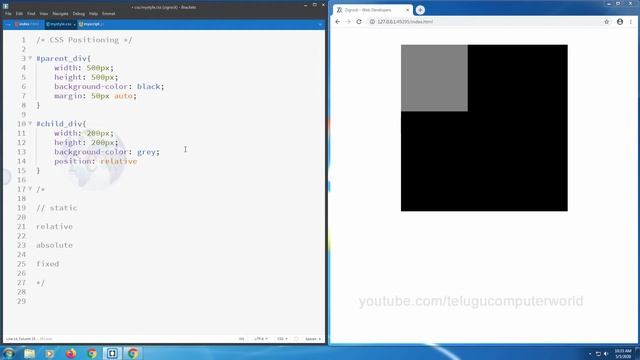Screen dimensions: 640x360
Task: Open the Windows Start menu
Action: [8, 353]
